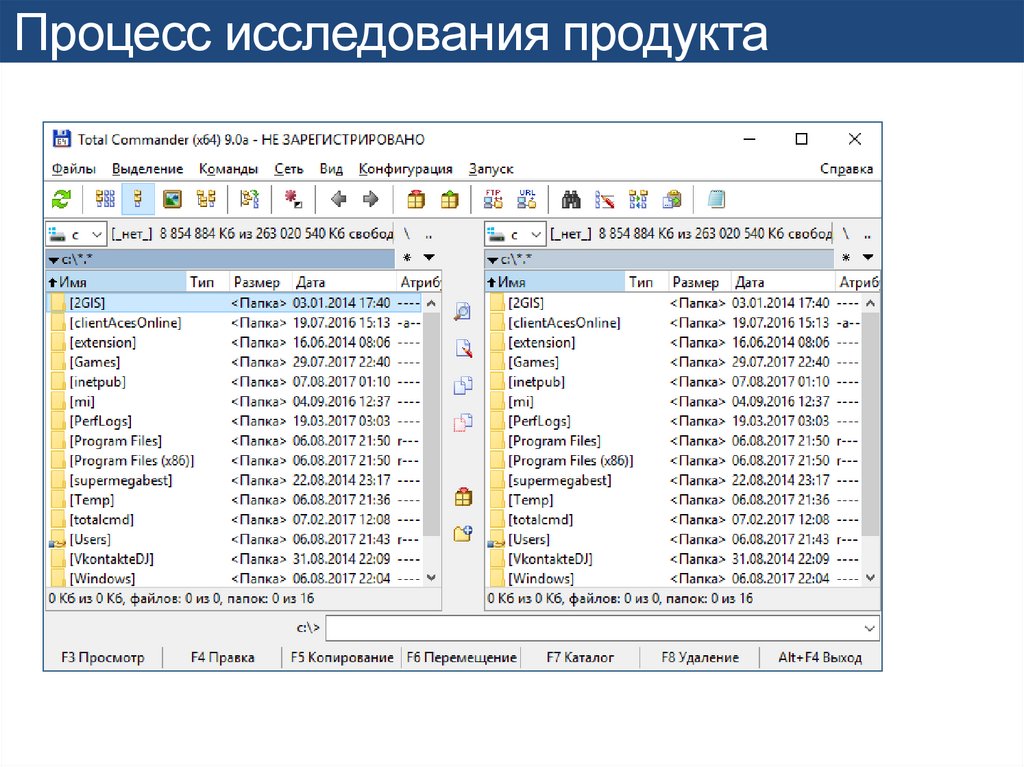
Task: Select [Users] folder in left panel
Action: pos(236,540)
